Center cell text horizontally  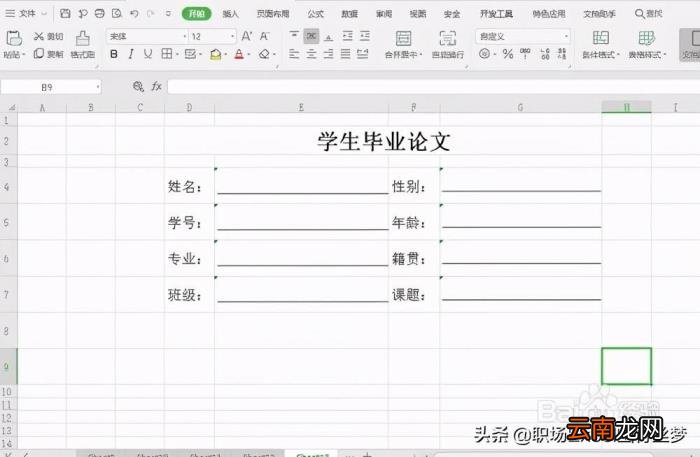click(x=311, y=54)
